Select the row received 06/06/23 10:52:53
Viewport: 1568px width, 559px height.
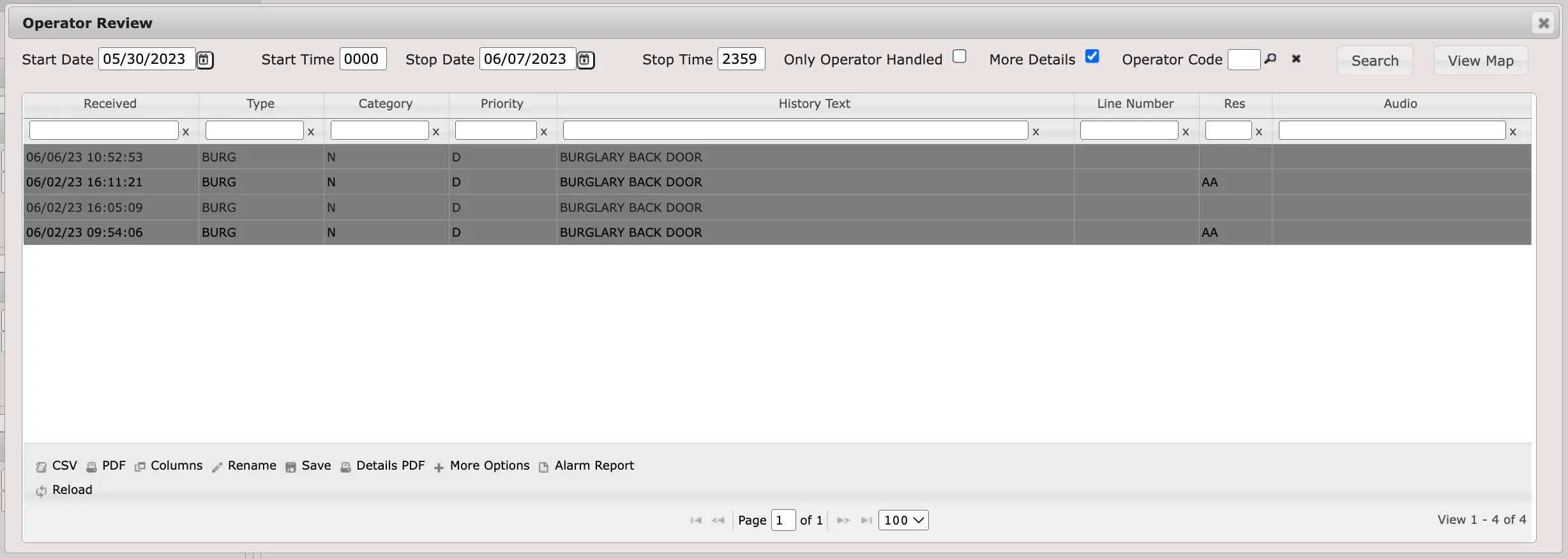pos(778,157)
